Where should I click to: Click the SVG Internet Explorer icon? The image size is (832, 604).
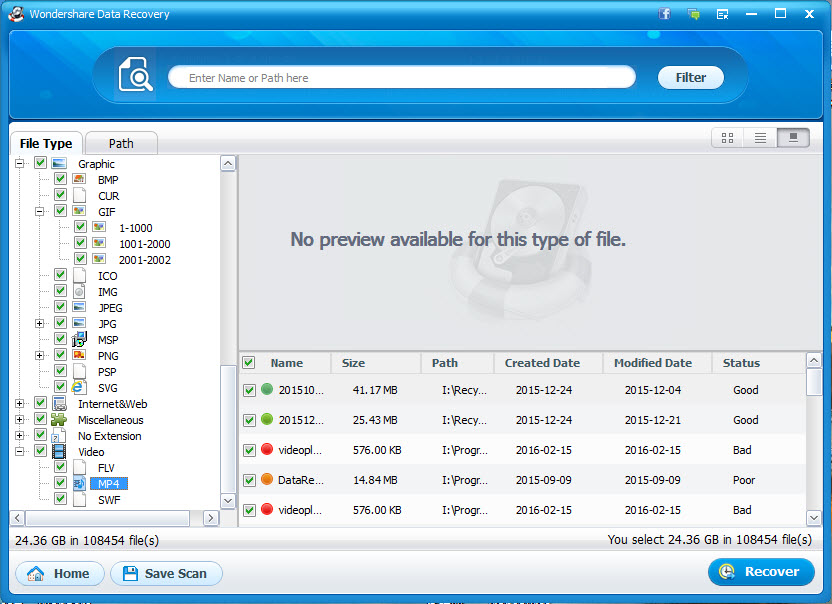click(78, 387)
